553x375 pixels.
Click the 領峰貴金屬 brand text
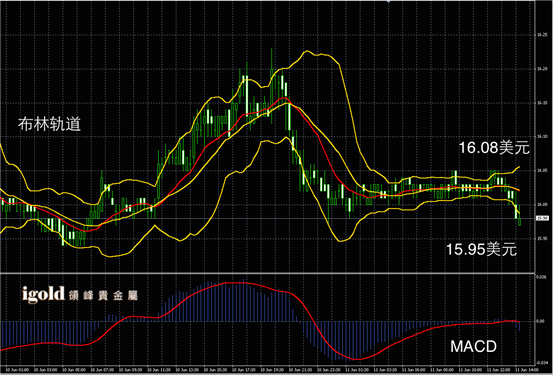pyautogui.click(x=103, y=296)
